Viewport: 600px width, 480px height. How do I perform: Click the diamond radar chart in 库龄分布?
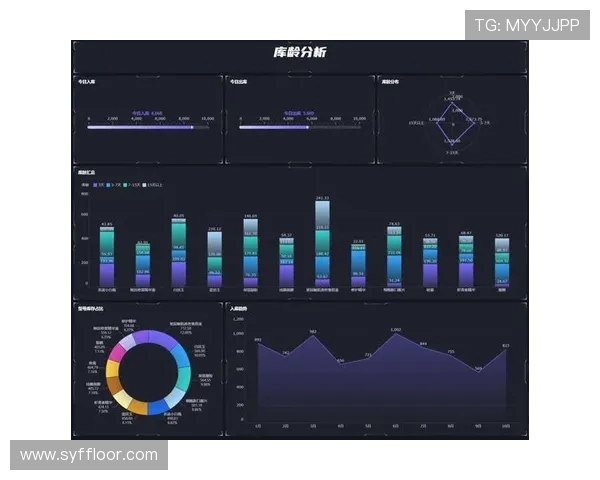tap(452, 124)
